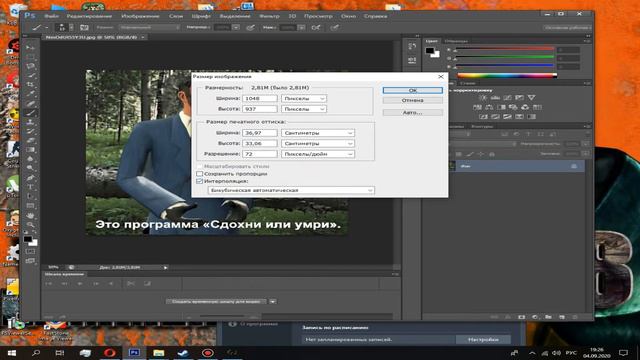Open the Окно menu

(348, 16)
